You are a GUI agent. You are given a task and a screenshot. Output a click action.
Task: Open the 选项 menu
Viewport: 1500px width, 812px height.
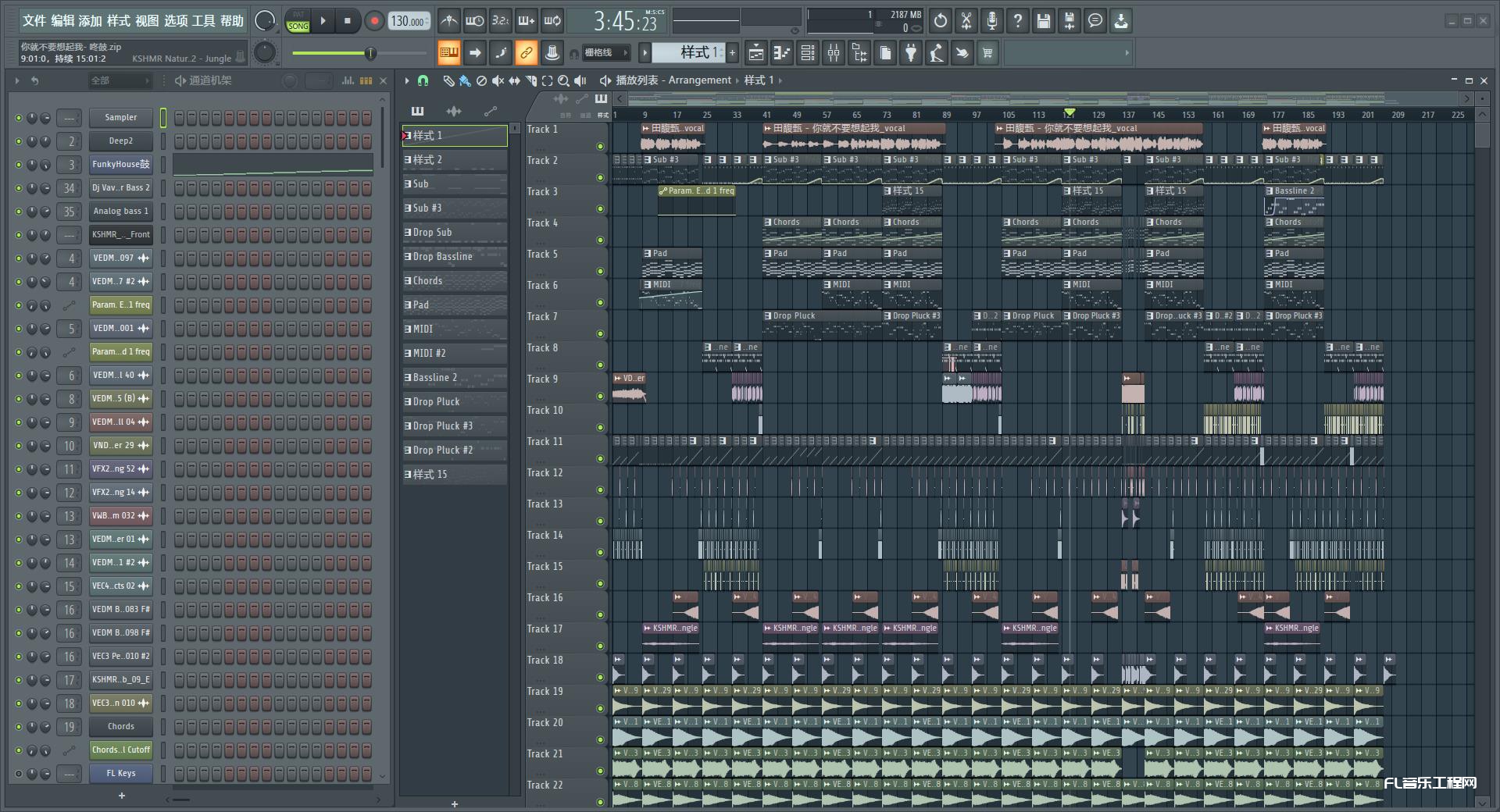[x=176, y=21]
